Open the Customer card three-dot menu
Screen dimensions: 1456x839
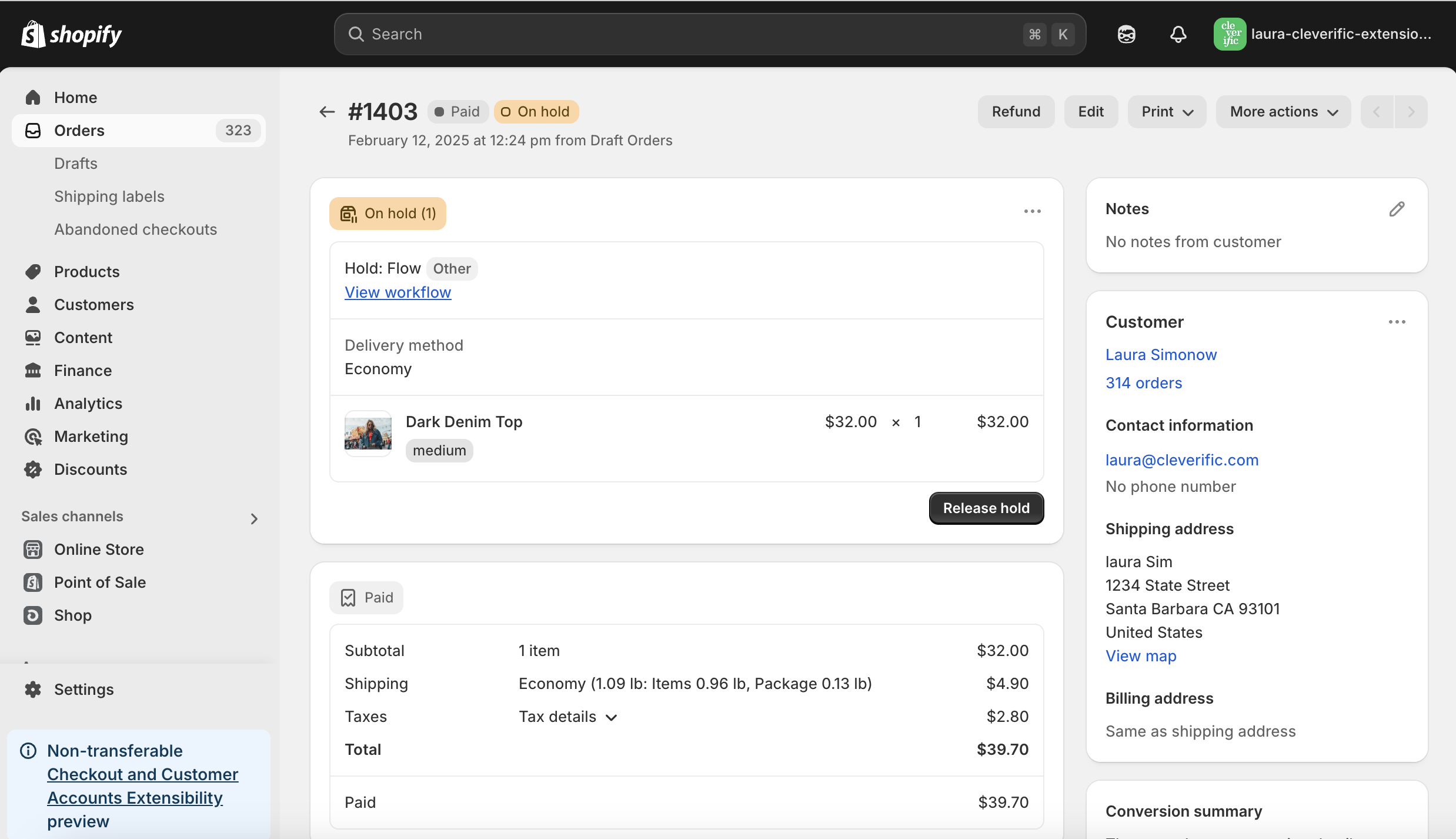pos(1397,322)
